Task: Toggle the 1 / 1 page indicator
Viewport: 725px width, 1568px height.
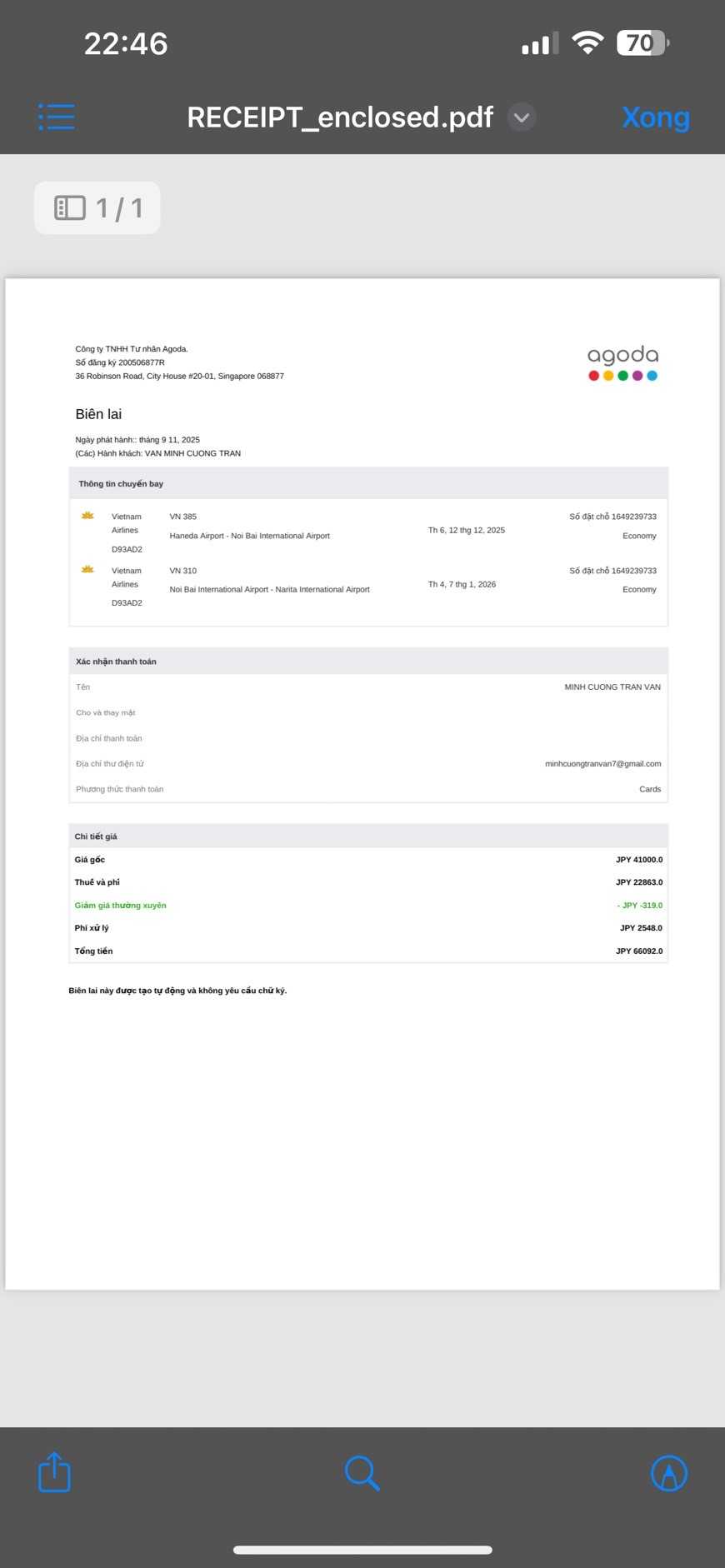Action: click(x=97, y=207)
